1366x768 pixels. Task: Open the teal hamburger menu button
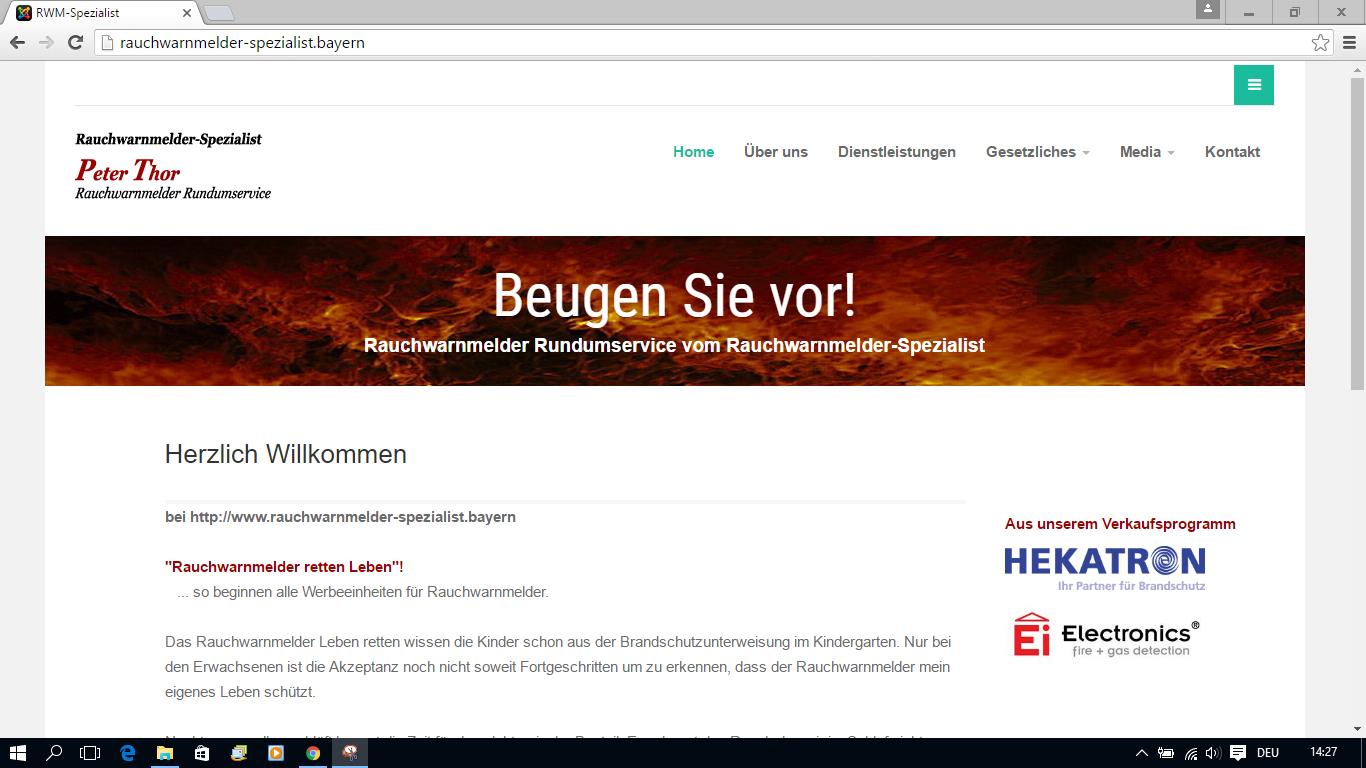tap(1253, 85)
